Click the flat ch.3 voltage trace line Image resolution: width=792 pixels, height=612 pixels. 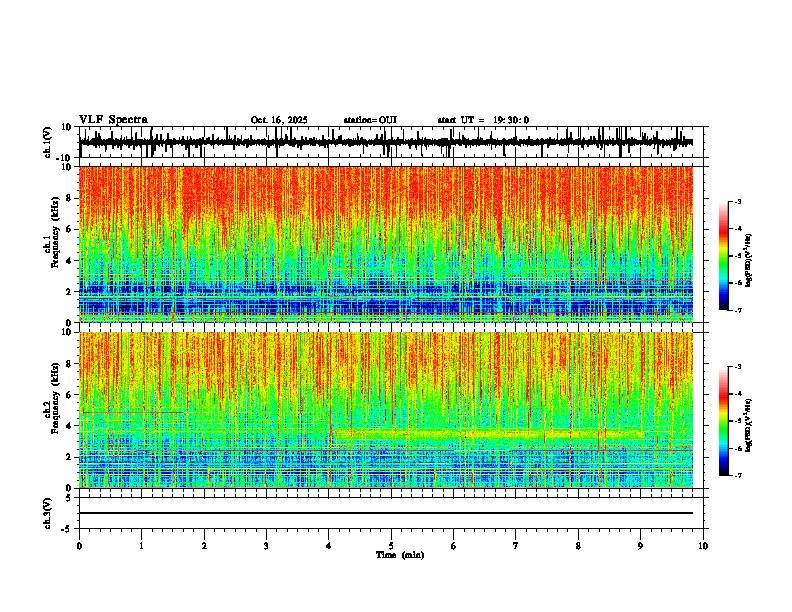click(x=386, y=513)
